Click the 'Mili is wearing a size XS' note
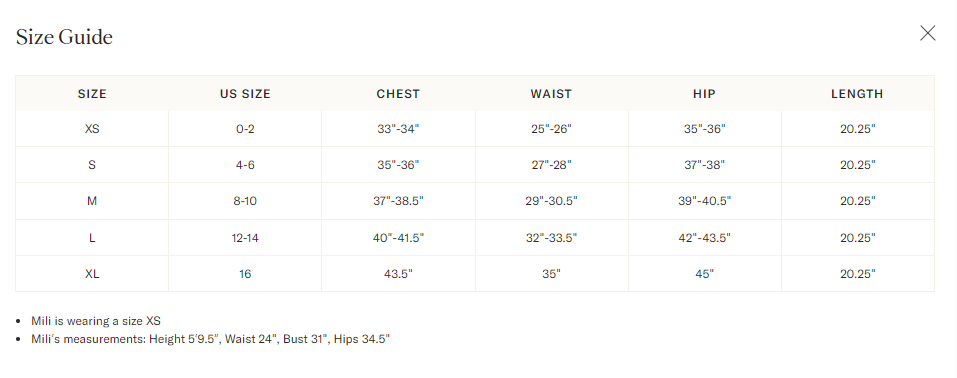 pos(96,321)
